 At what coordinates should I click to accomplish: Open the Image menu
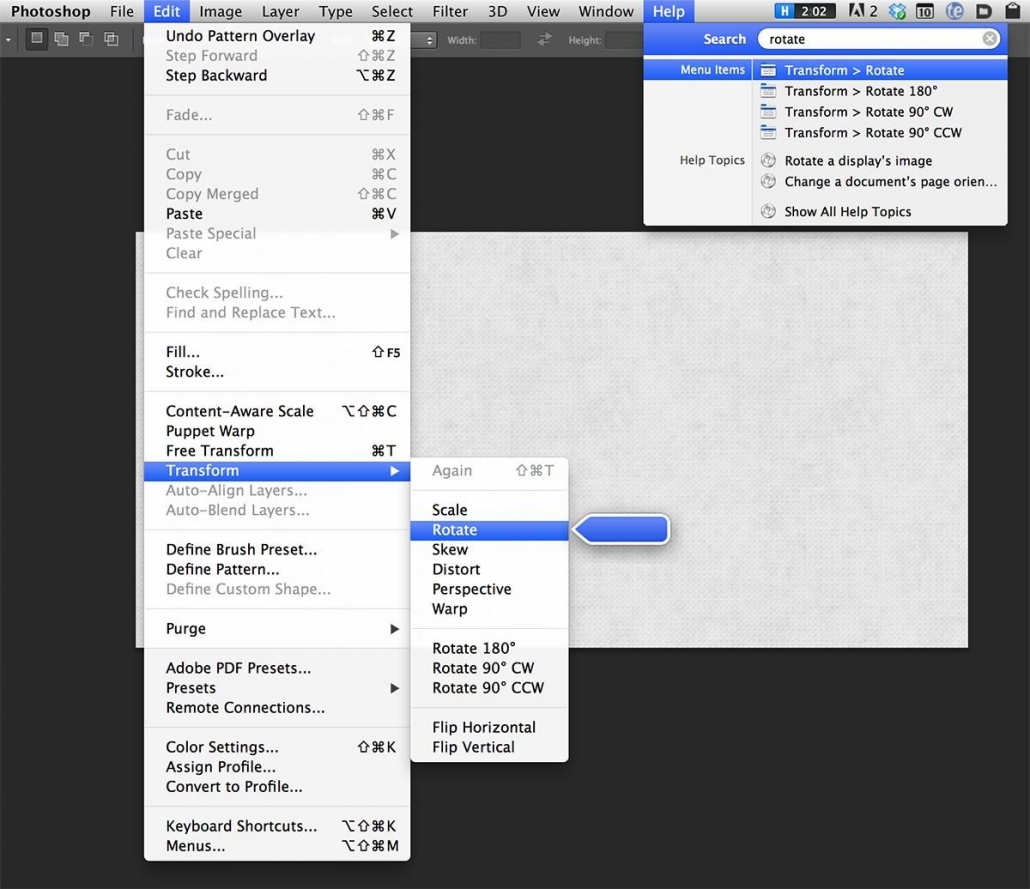click(x=221, y=11)
